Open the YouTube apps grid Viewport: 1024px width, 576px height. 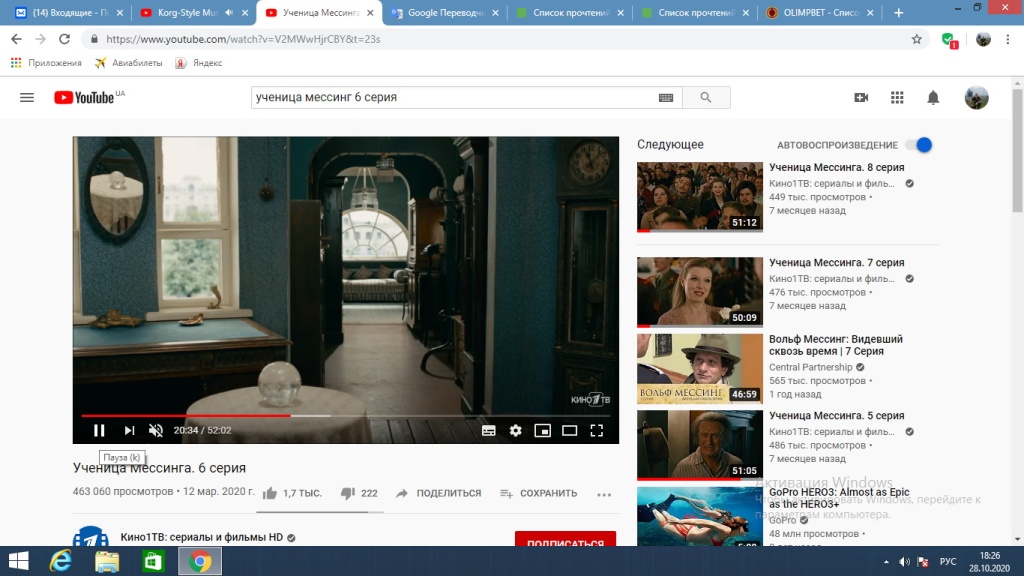[897, 97]
